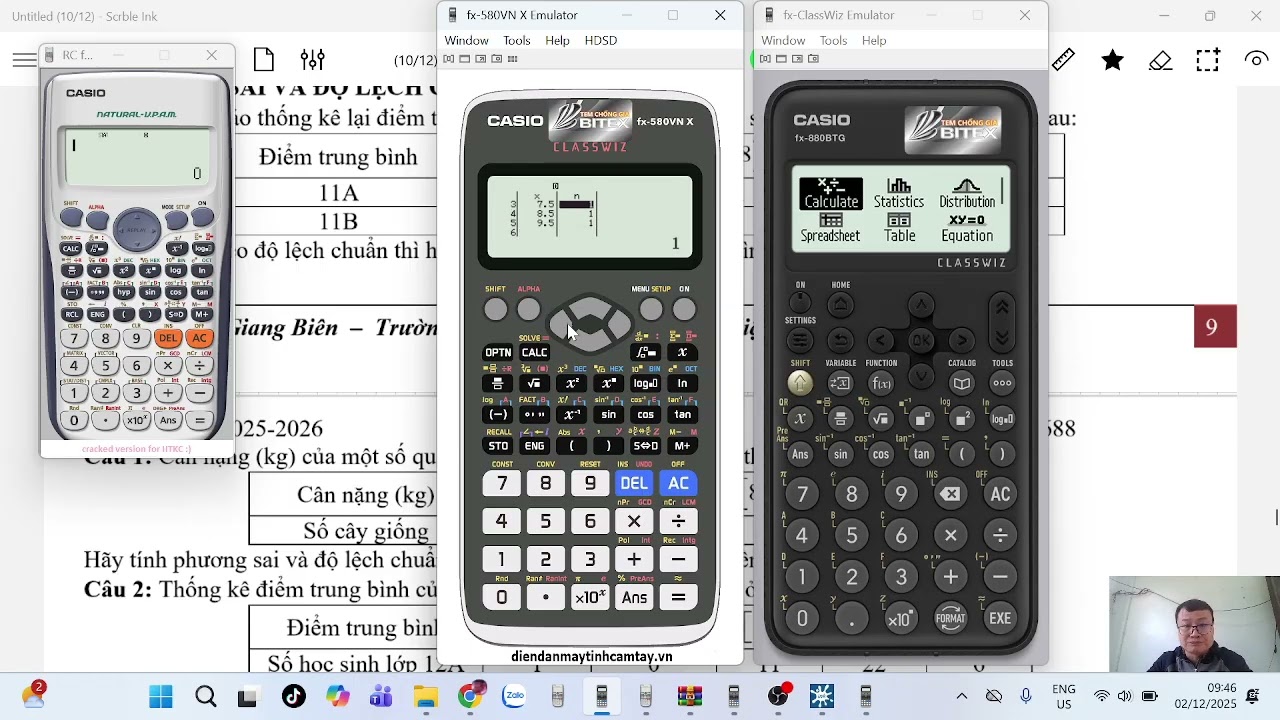Open the pen adjustment sliders icon

pos(313,60)
